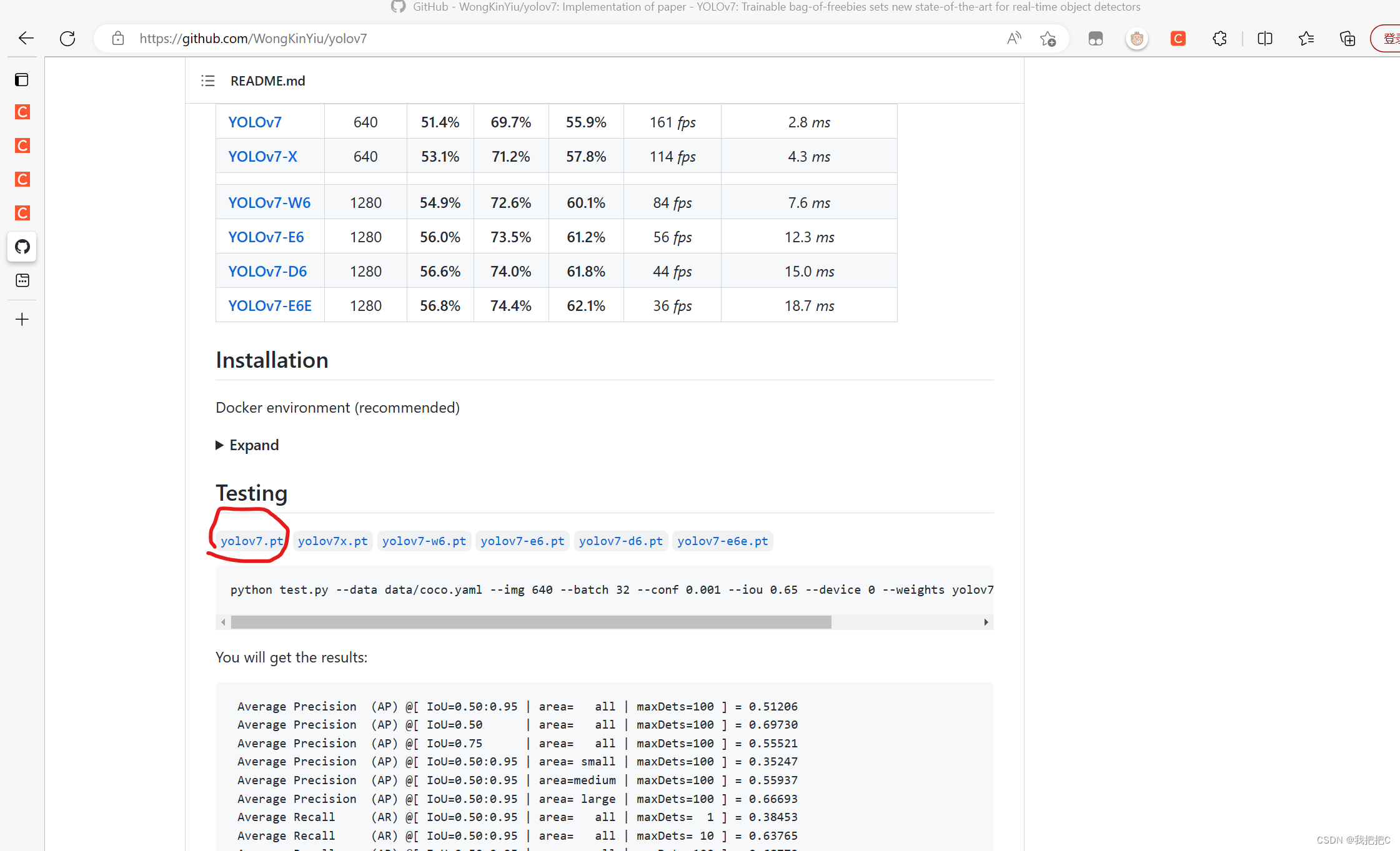The image size is (1400, 851).
Task: Click right arrow of code scrollbar
Action: 986,622
